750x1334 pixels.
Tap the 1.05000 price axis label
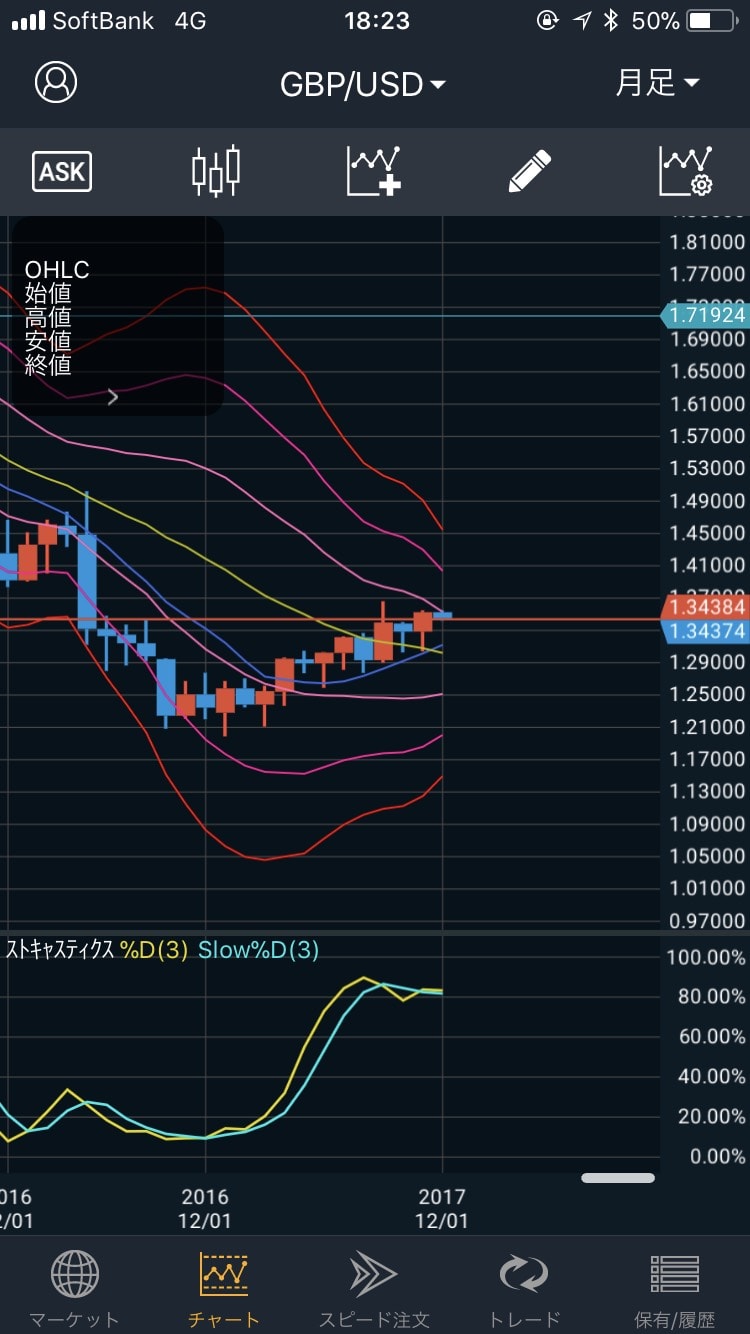click(707, 856)
